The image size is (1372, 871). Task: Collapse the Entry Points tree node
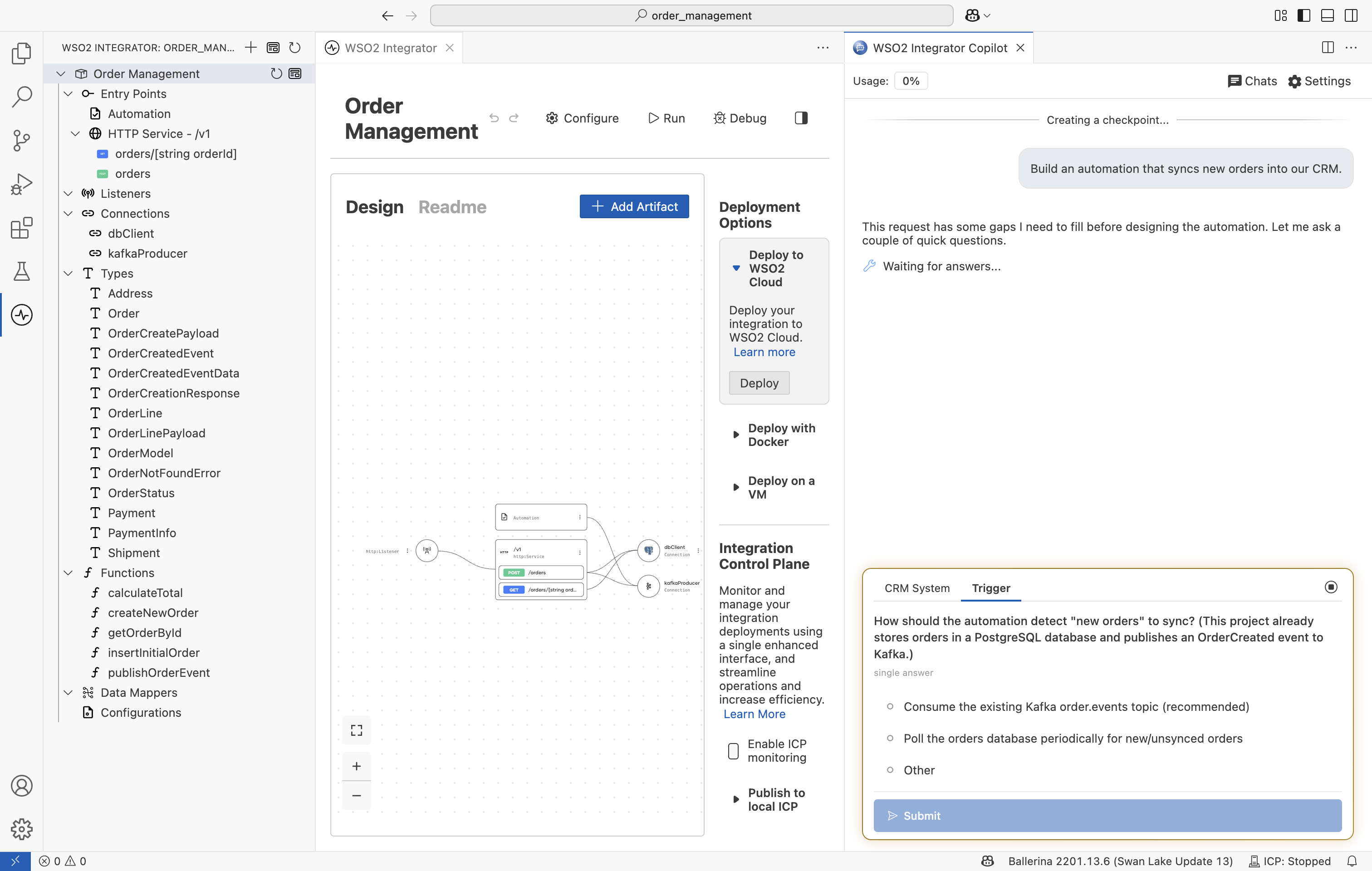coord(69,93)
